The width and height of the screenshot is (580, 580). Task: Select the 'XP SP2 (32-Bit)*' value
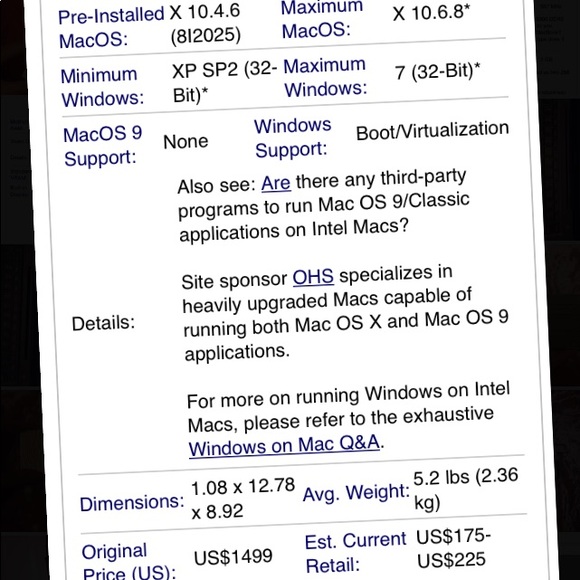pos(225,81)
